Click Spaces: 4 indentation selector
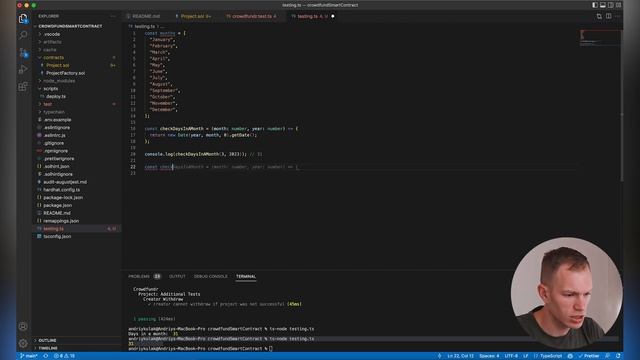 (x=489, y=356)
